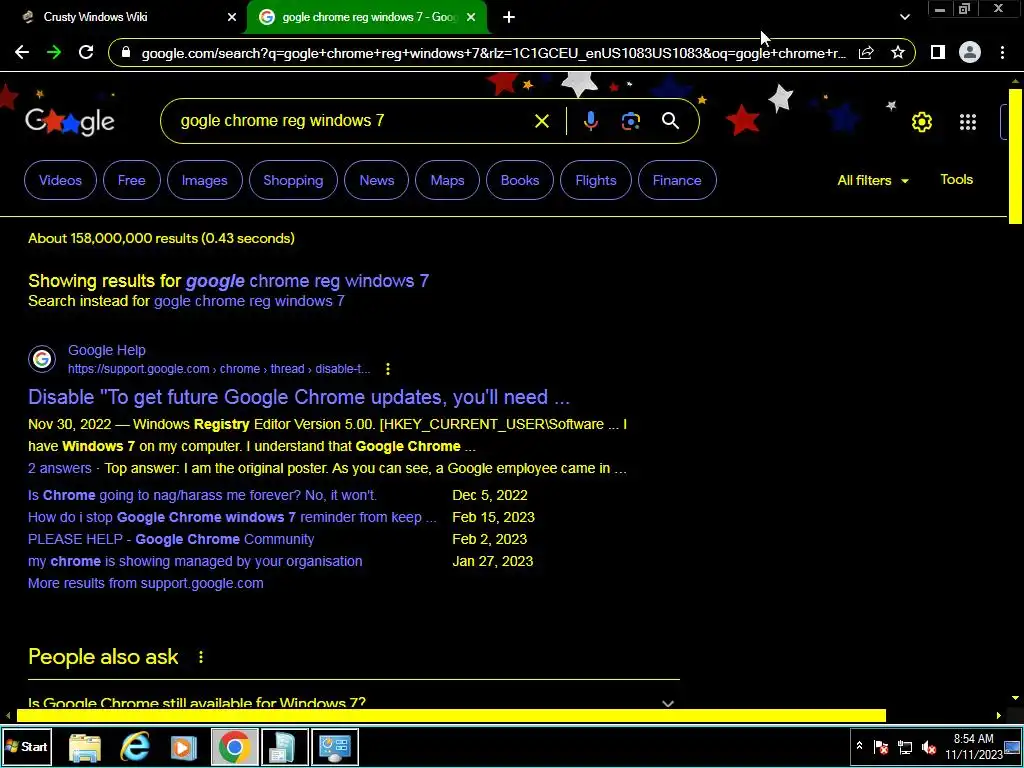Viewport: 1024px width, 768px height.
Task: Click the Google Help favicon
Action: (x=42, y=359)
